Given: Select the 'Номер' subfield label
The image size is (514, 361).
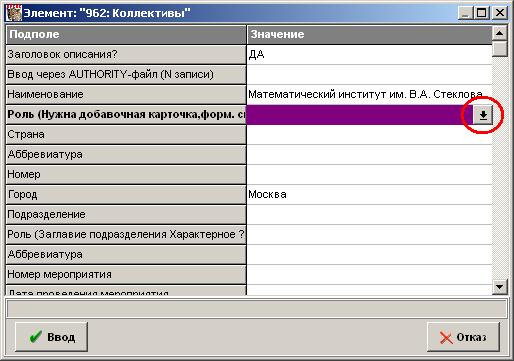Looking at the screenshot, I should point(126,175).
